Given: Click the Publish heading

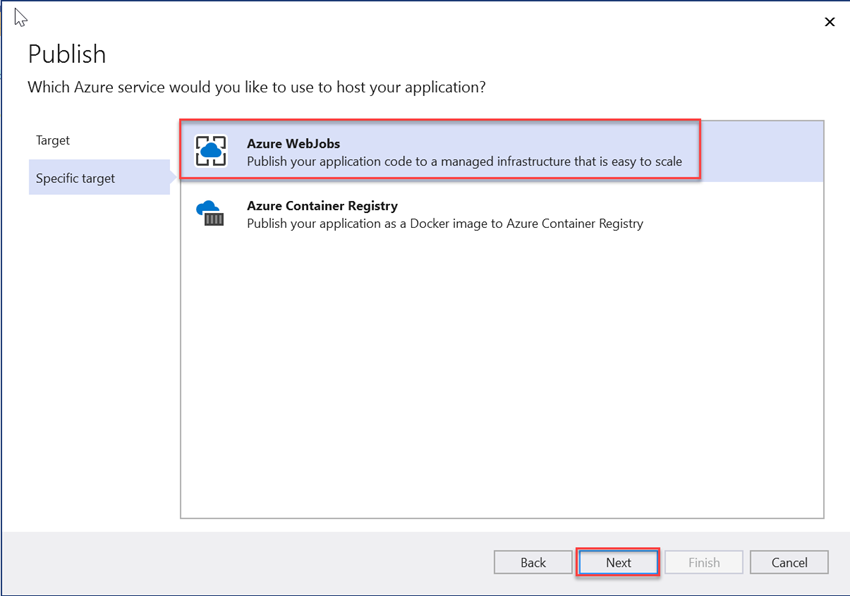Looking at the screenshot, I should (x=67, y=54).
